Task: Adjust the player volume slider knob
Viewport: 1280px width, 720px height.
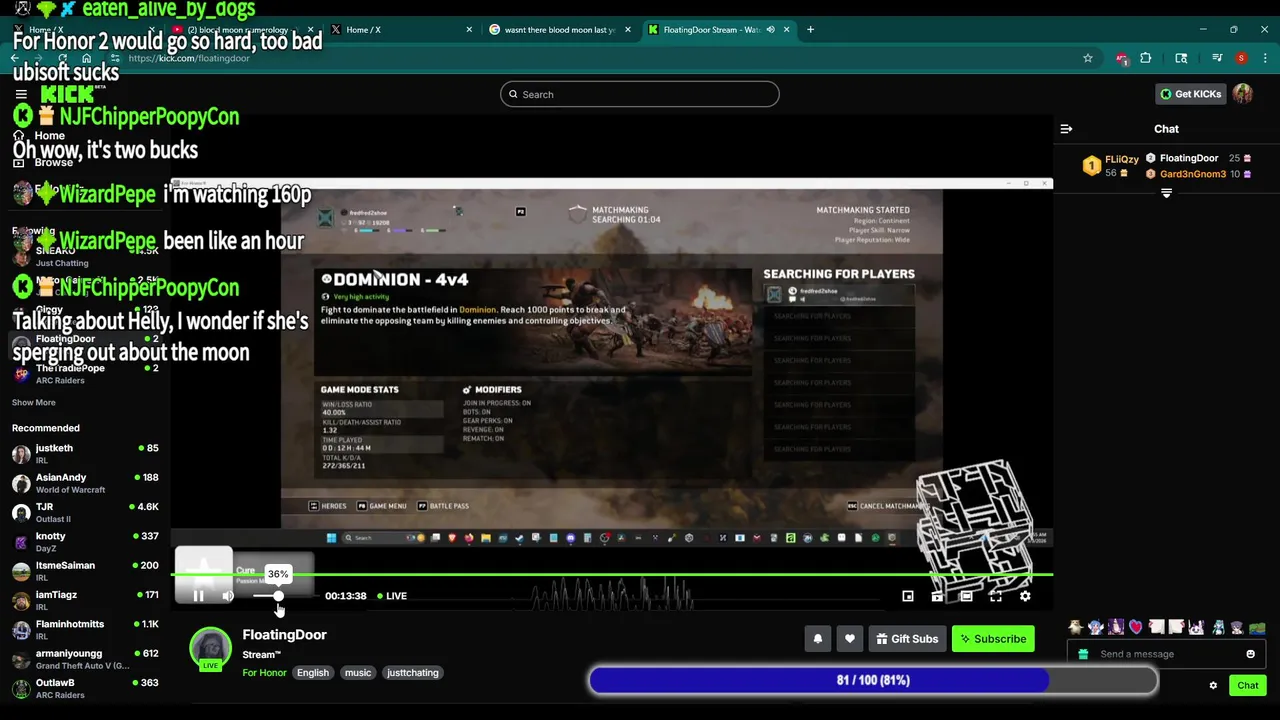Action: point(278,596)
